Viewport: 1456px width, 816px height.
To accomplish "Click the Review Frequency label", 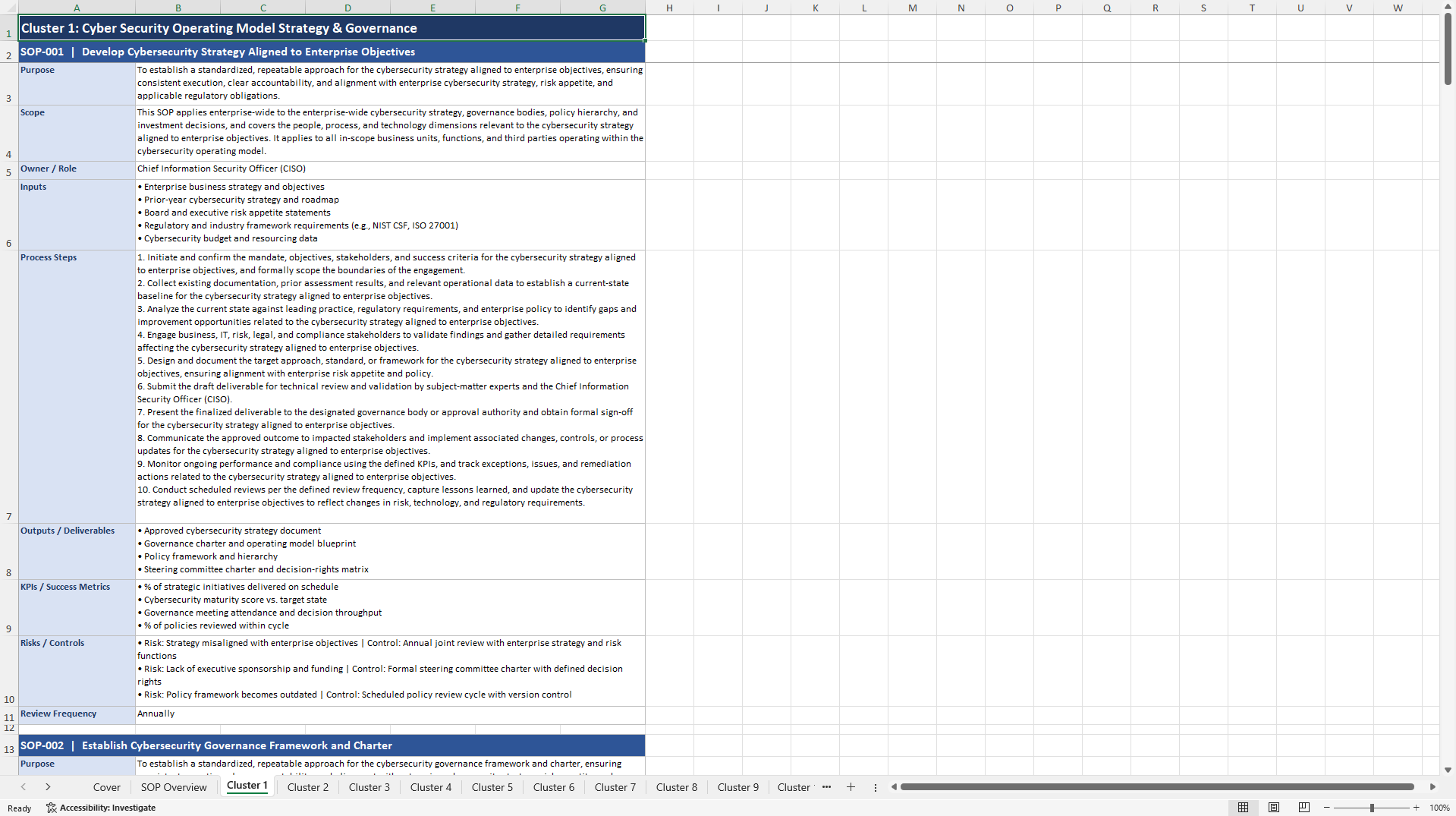I will [x=77, y=714].
